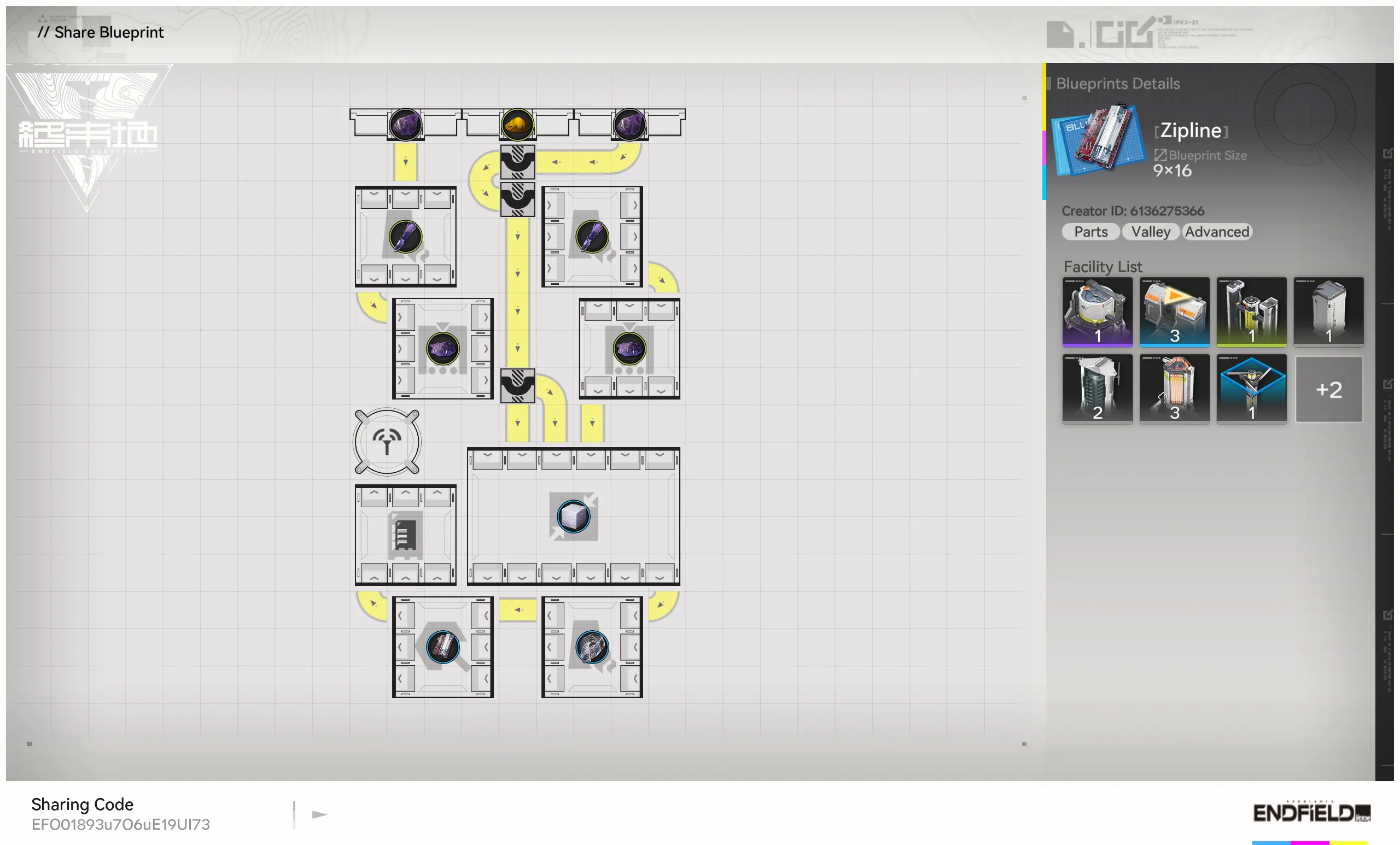This screenshot has height=845, width=1400.
Task: Click the Zipline blueprint name
Action: click(1191, 130)
